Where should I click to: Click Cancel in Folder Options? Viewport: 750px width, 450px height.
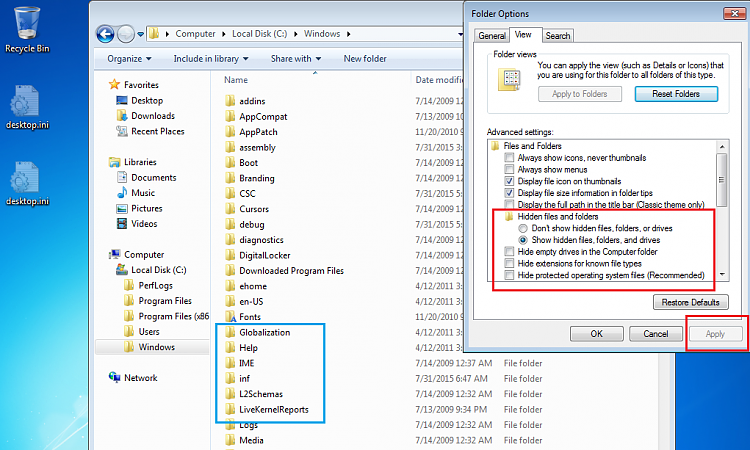(x=655, y=334)
